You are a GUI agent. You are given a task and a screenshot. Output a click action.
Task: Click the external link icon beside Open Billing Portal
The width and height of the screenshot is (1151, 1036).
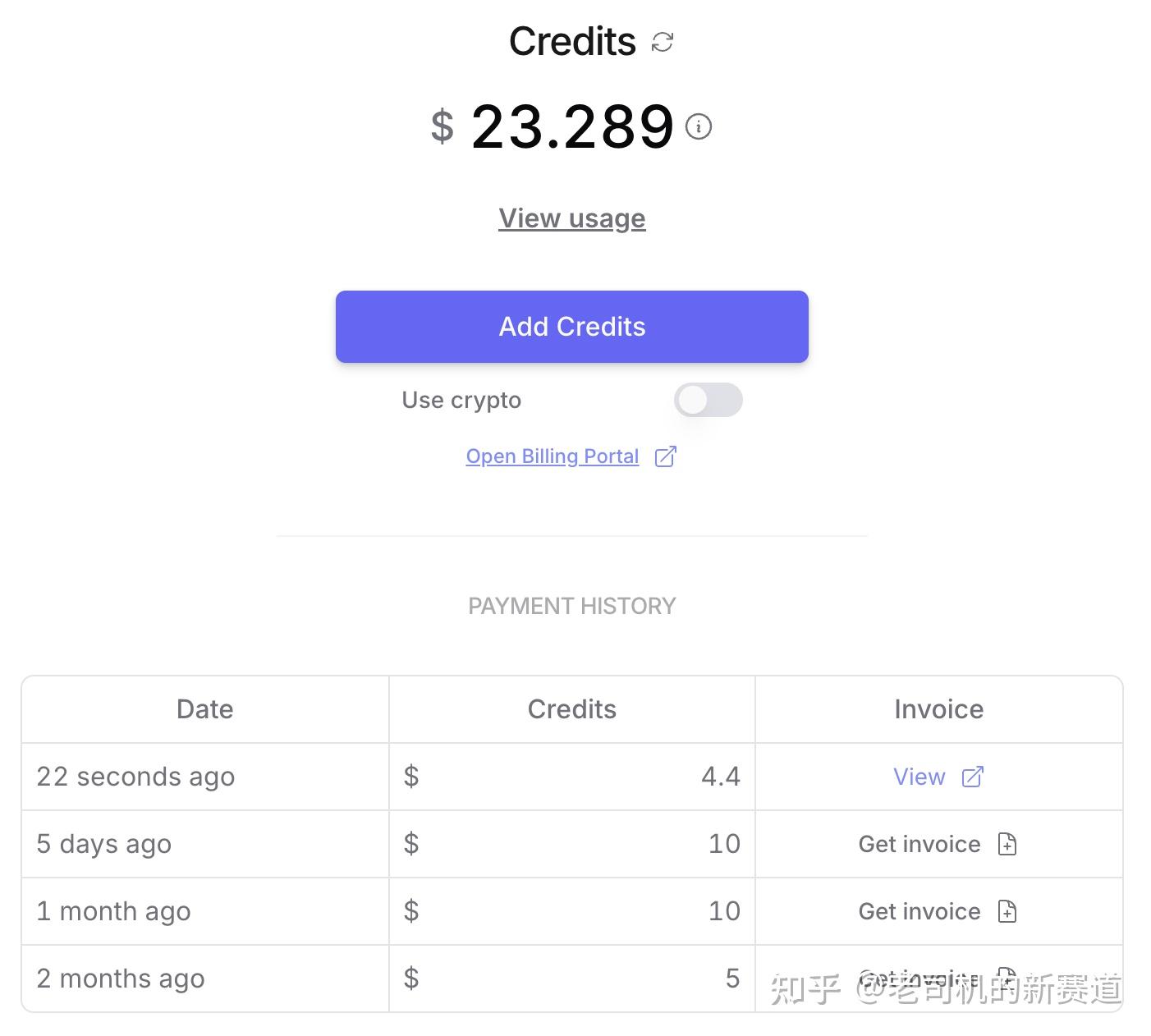pyautogui.click(x=665, y=456)
